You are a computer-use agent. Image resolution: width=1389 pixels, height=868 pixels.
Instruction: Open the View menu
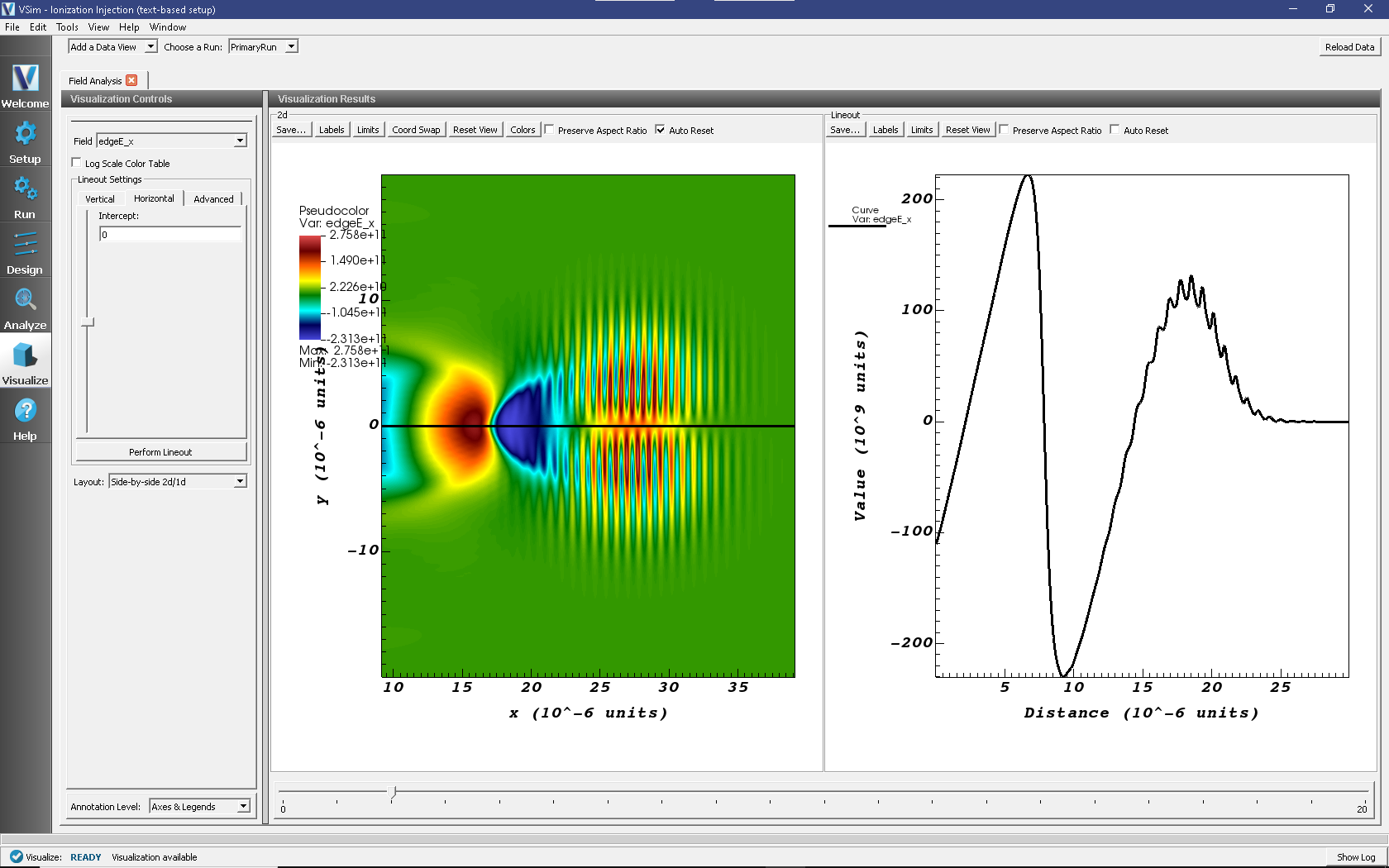[x=98, y=26]
